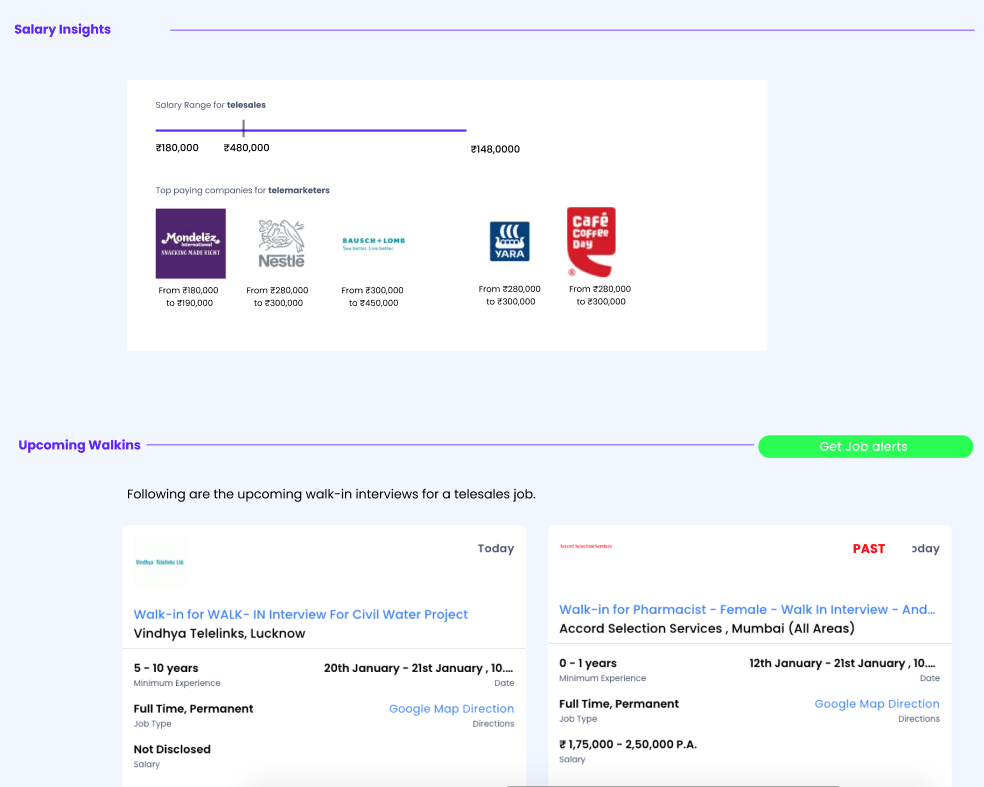Open Google Map Direction for Vindhya Telelinks
The width and height of the screenshot is (984, 787).
(x=451, y=709)
